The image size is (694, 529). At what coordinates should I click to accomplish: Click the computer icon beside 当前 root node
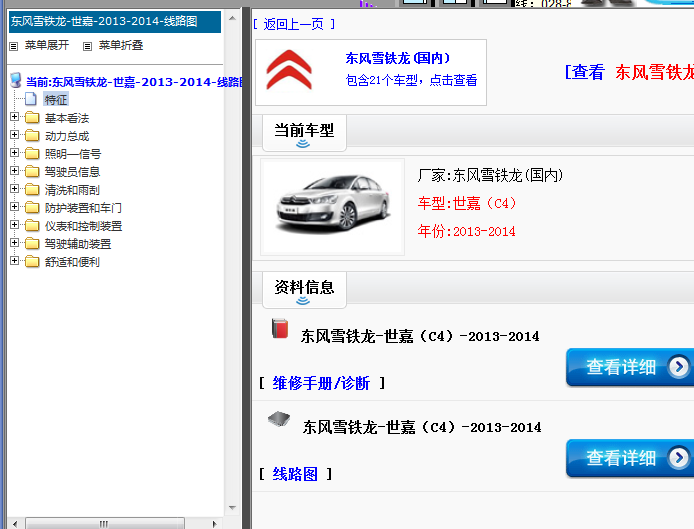[16, 81]
